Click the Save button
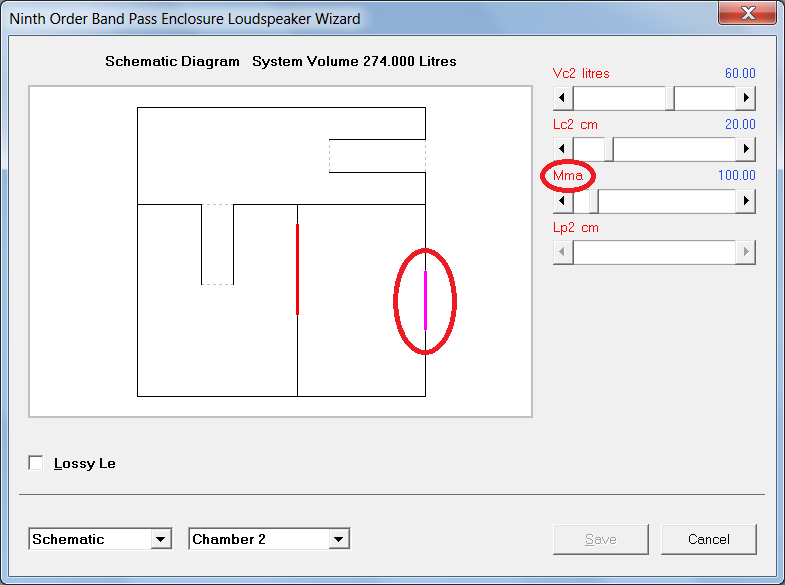Screen dimensions: 785x585 (x=601, y=539)
